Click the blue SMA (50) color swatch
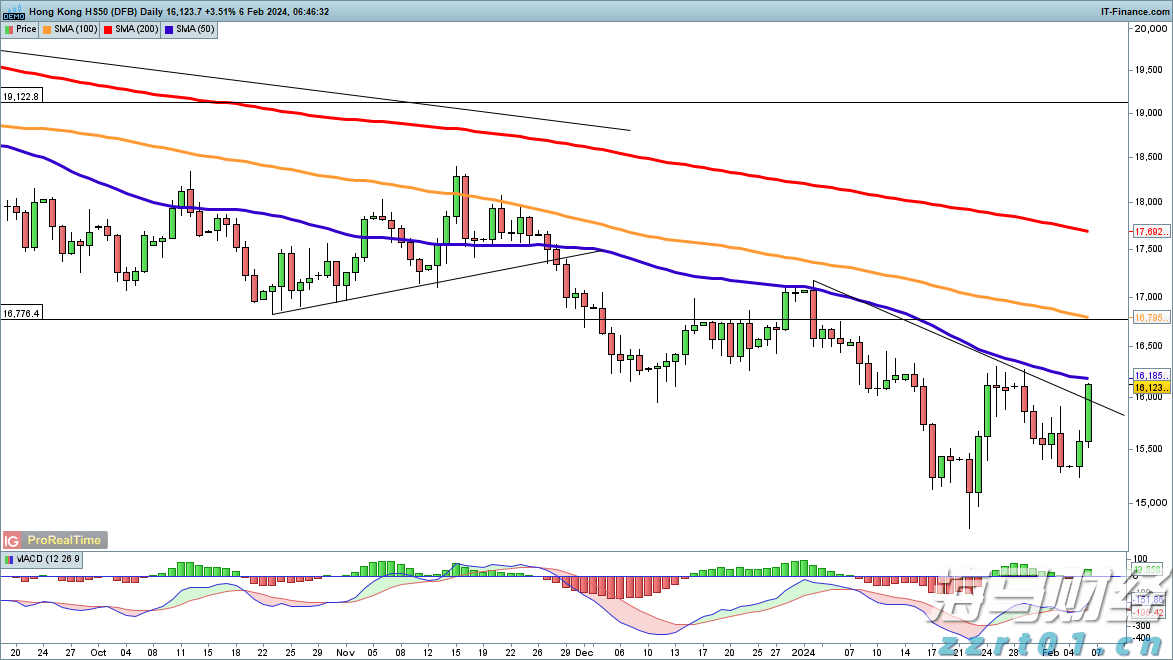The image size is (1173, 660). coord(168,29)
